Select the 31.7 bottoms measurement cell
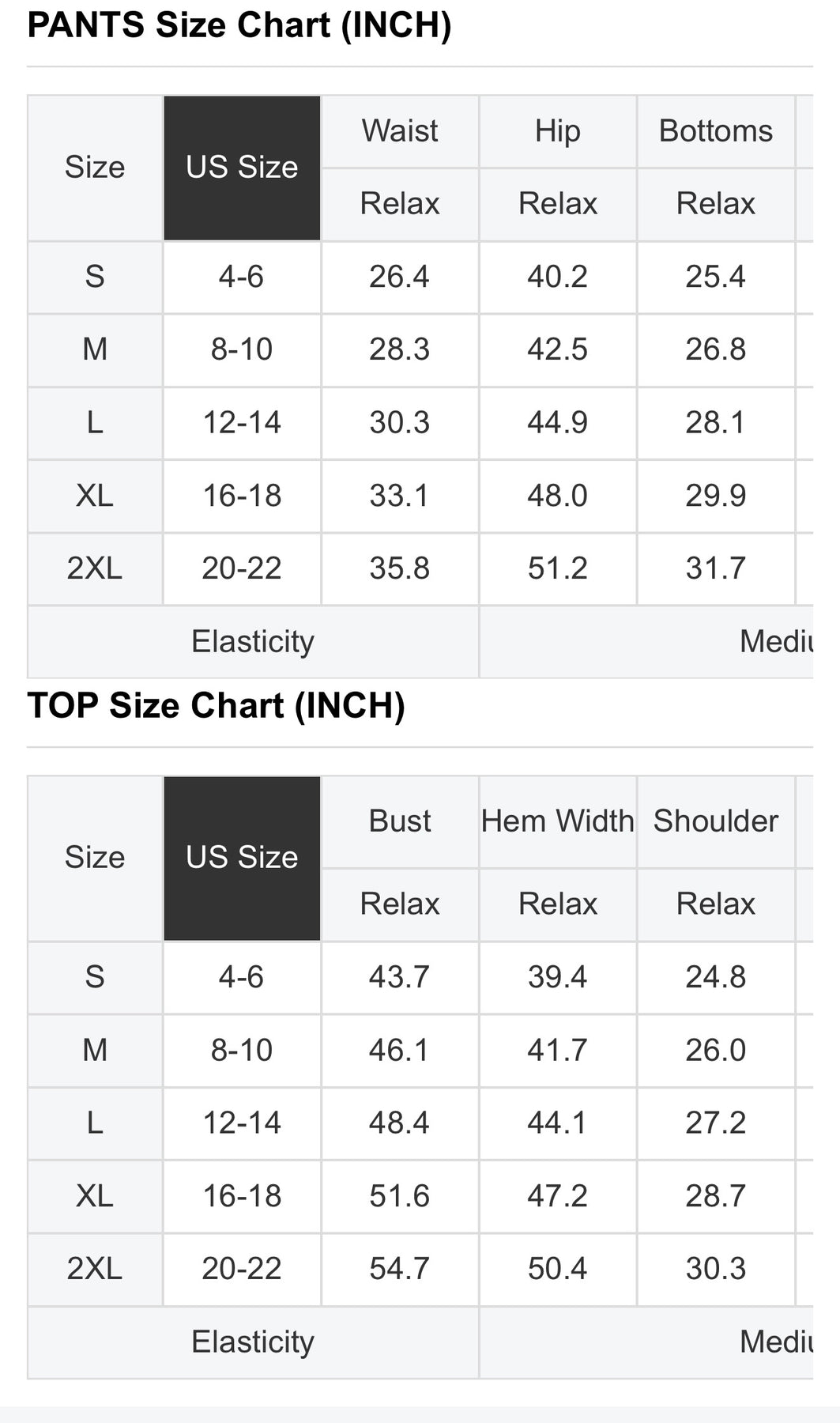Image resolution: width=840 pixels, height=1423 pixels. [715, 568]
